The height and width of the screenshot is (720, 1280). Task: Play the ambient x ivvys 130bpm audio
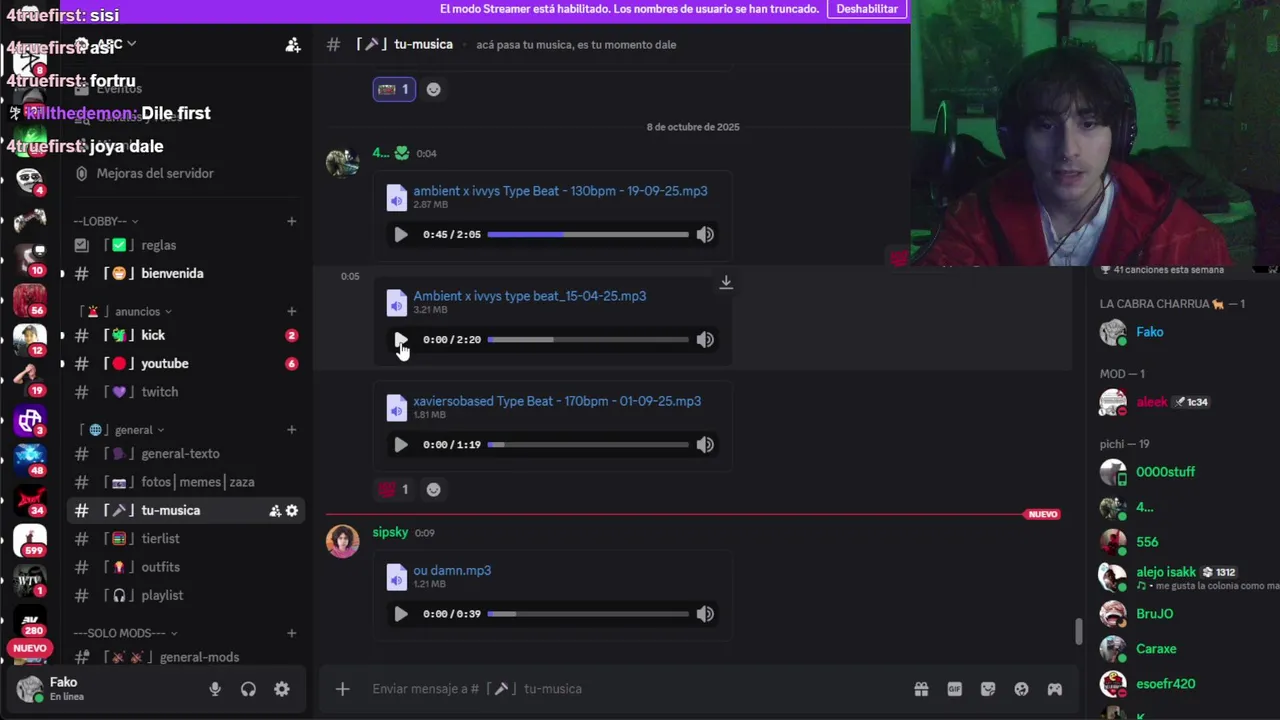pos(401,234)
